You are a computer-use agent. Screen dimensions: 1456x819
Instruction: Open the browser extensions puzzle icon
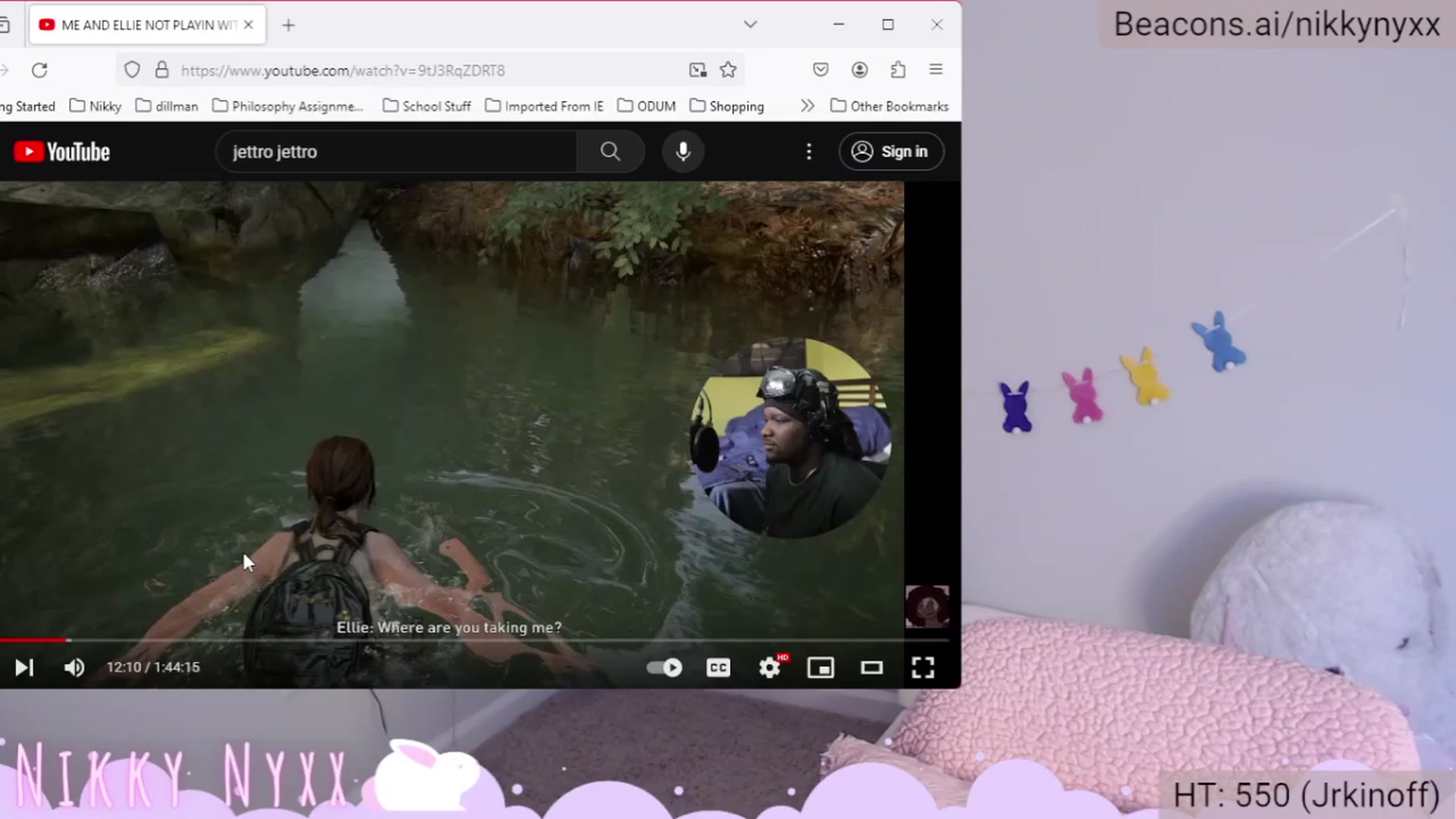[x=898, y=70]
